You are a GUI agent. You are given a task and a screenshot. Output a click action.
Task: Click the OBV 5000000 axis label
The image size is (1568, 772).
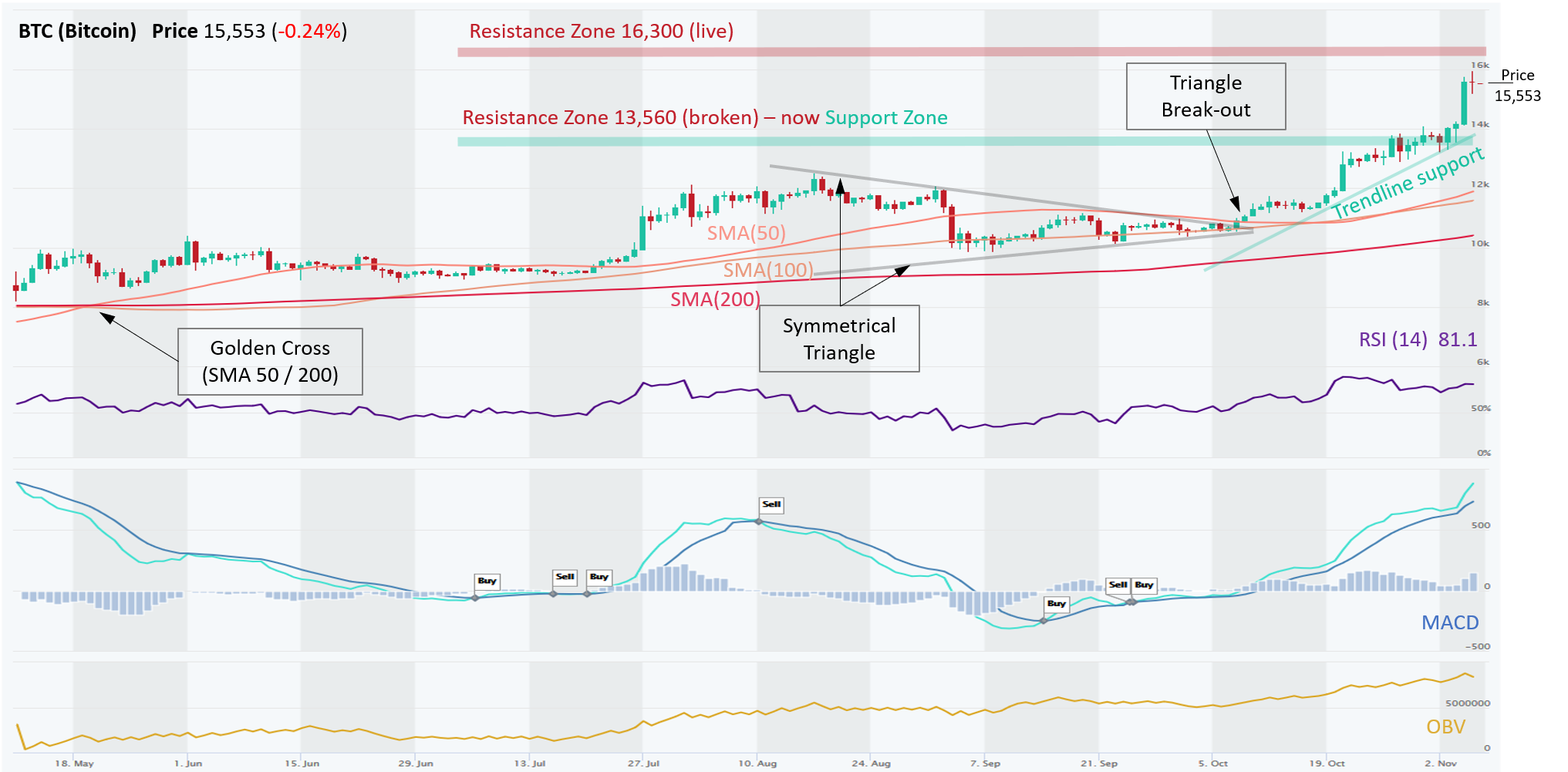pos(1468,703)
